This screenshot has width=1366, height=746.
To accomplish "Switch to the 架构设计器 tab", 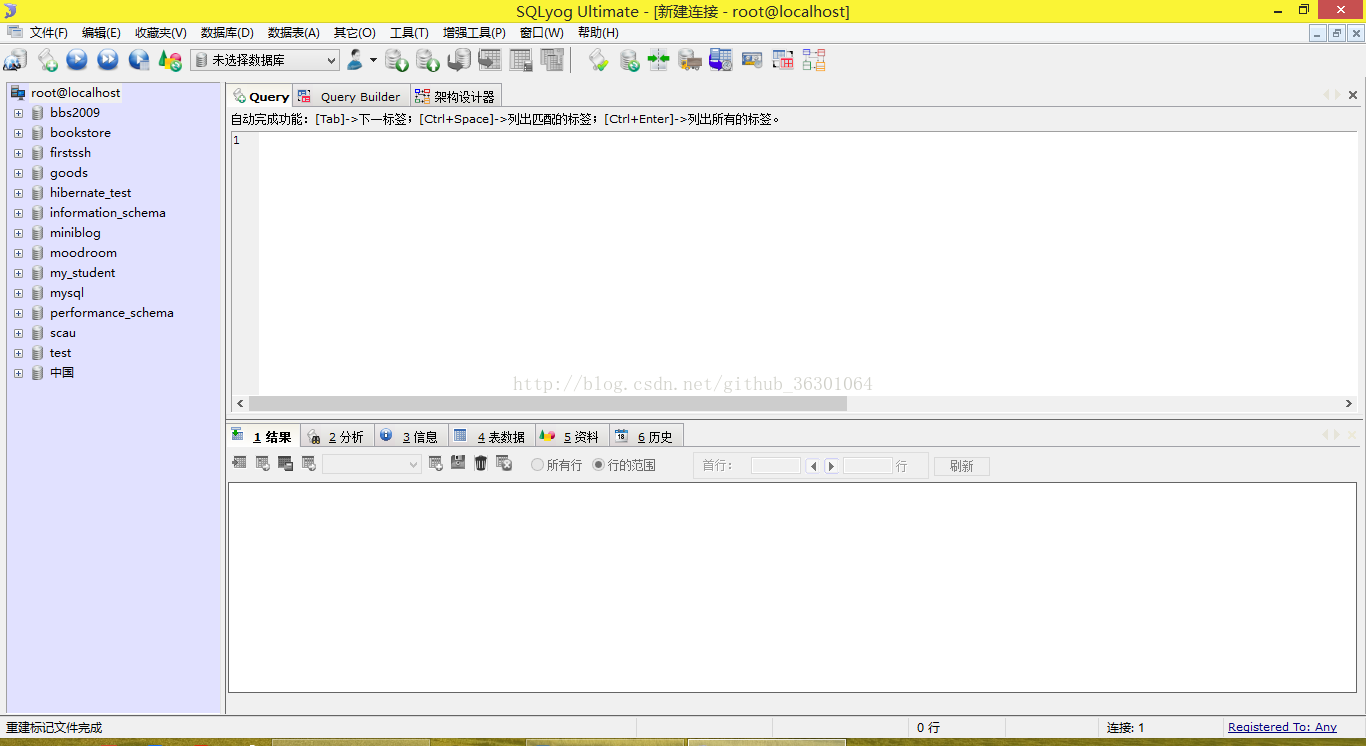I will point(455,97).
